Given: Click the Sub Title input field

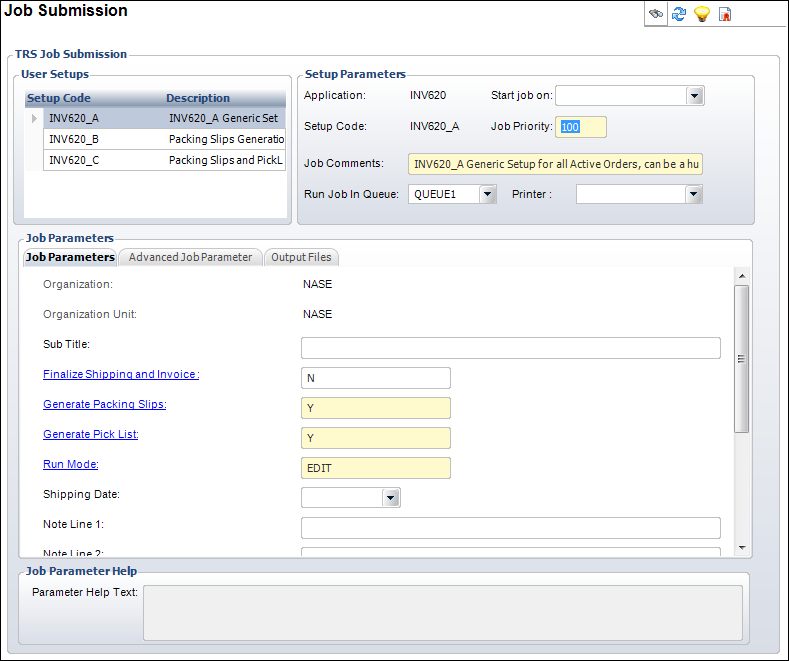Looking at the screenshot, I should [x=510, y=348].
